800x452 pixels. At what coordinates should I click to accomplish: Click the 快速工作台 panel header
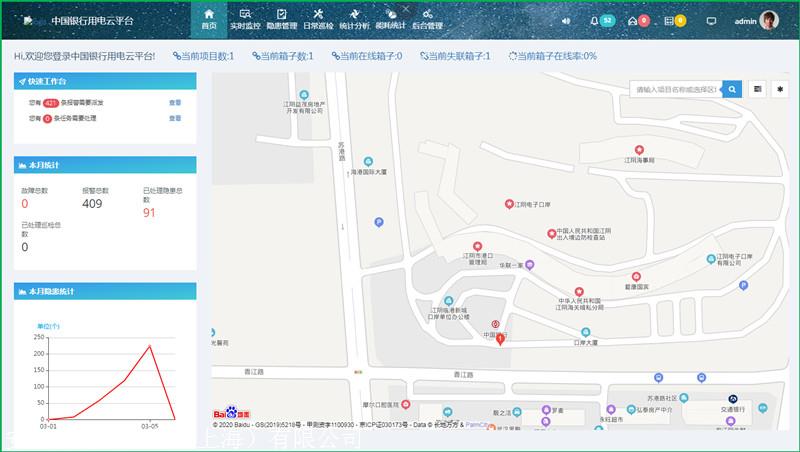(105, 81)
